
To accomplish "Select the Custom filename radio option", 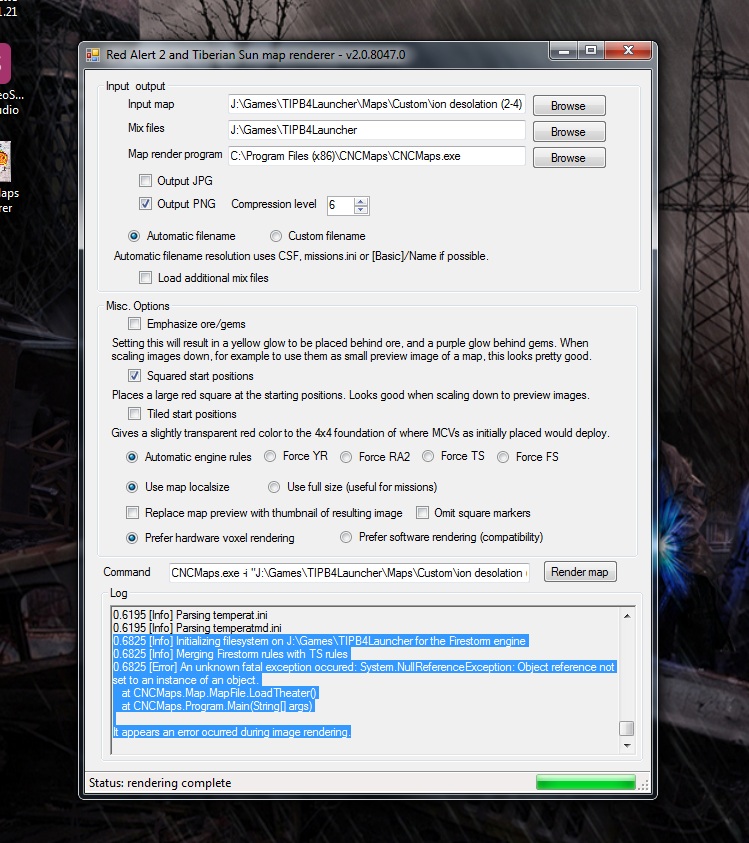I will pos(276,236).
